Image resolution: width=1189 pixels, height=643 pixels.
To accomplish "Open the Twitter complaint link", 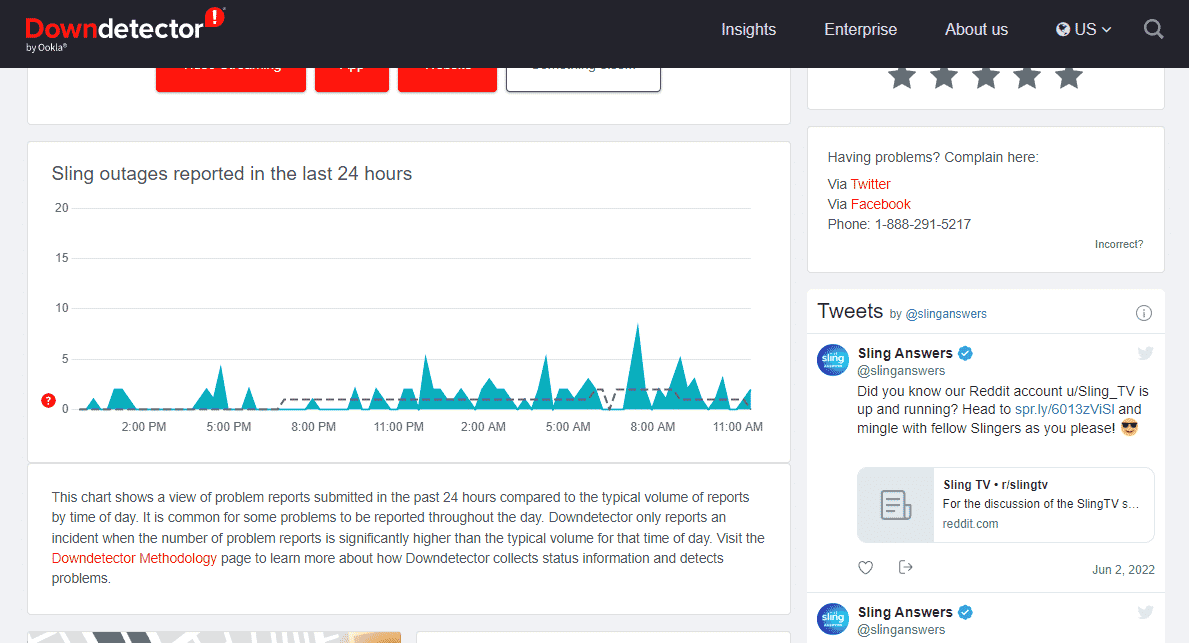I will click(x=871, y=184).
